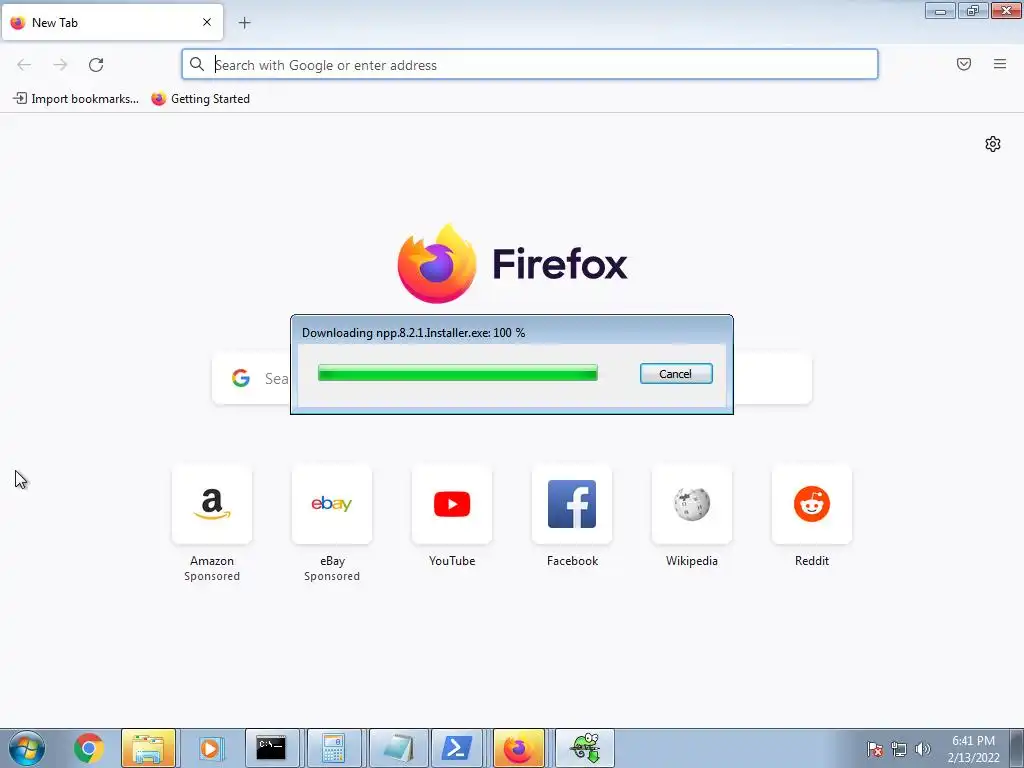Click the Firefox forward arrow button
This screenshot has width=1024, height=768.
pos(60,65)
